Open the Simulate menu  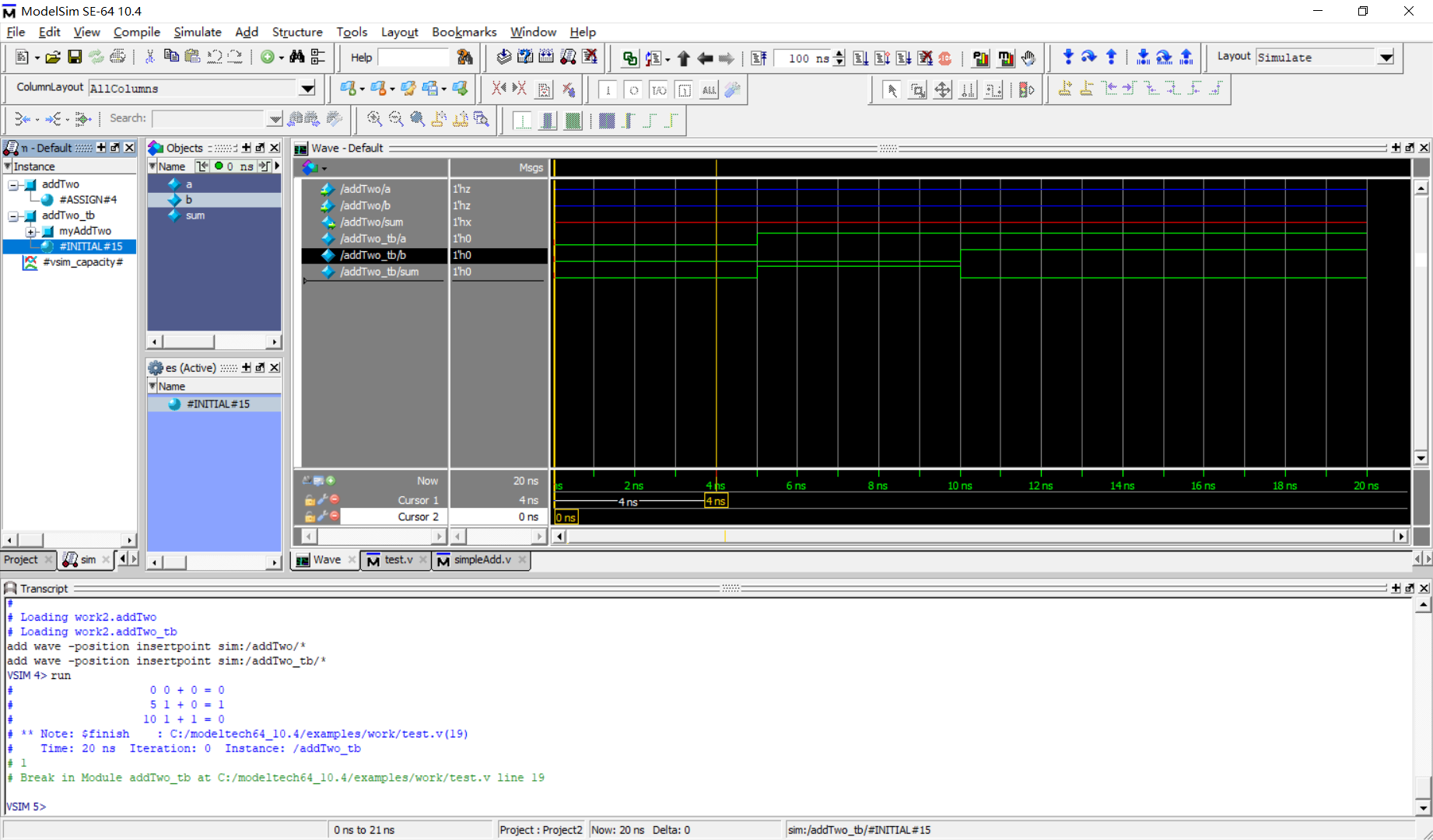coord(197,32)
